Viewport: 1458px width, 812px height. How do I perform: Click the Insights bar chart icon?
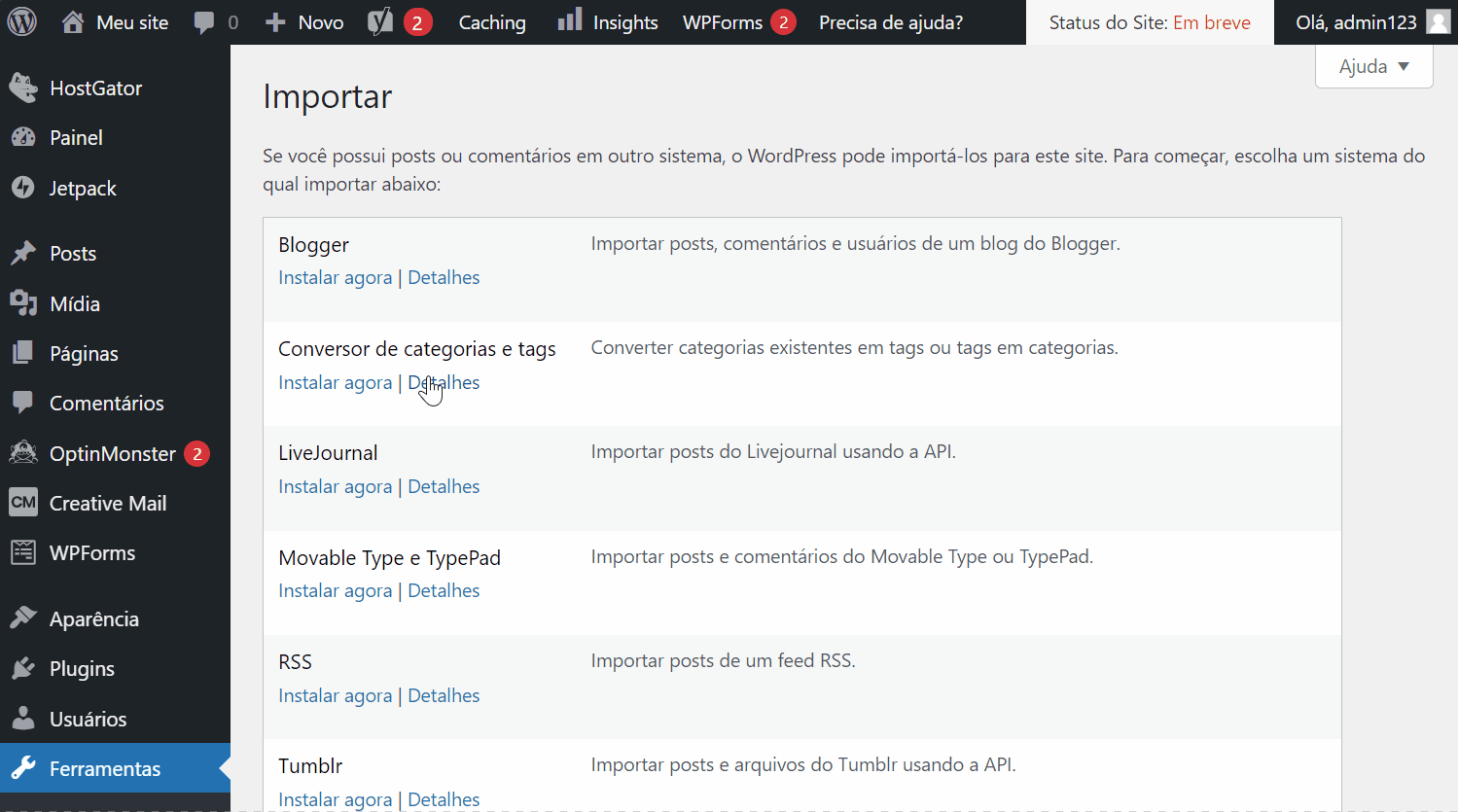[x=570, y=19]
